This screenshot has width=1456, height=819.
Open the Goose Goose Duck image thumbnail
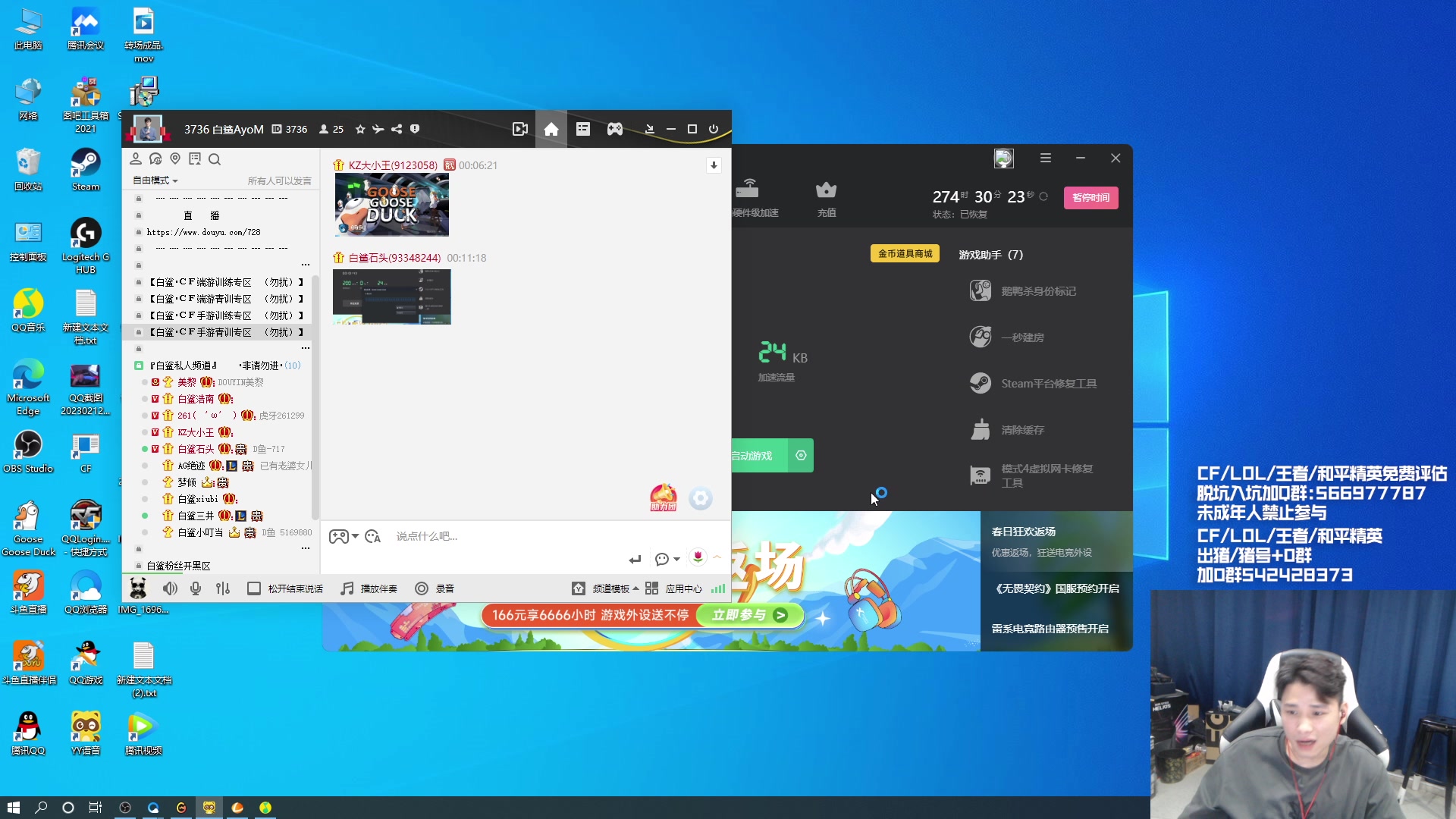click(x=392, y=205)
